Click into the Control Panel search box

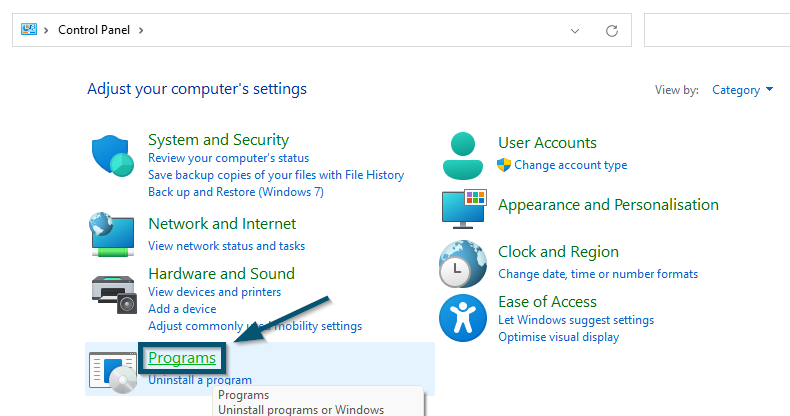pyautogui.click(x=717, y=30)
